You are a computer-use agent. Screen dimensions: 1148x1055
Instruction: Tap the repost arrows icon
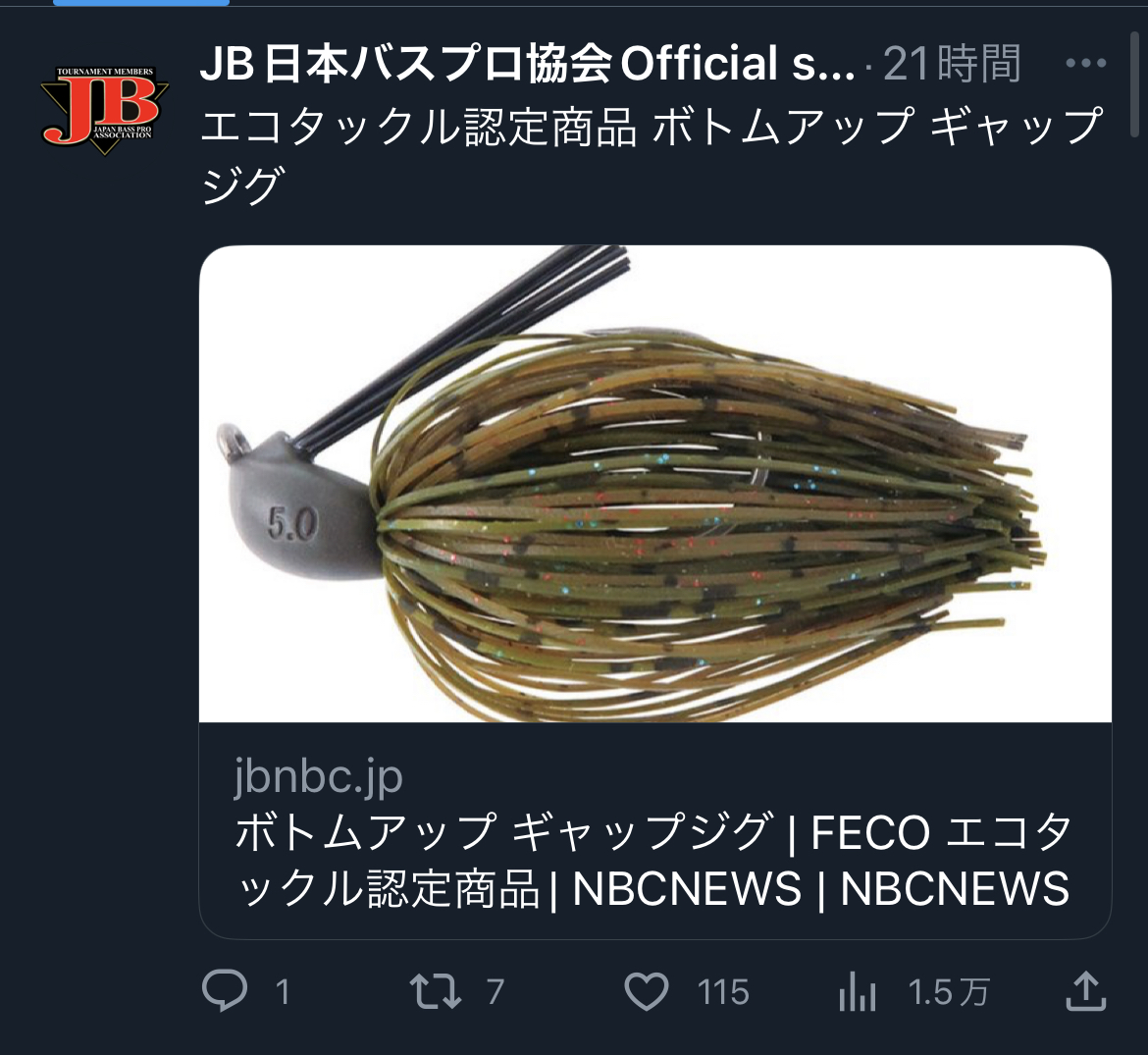coord(435,992)
